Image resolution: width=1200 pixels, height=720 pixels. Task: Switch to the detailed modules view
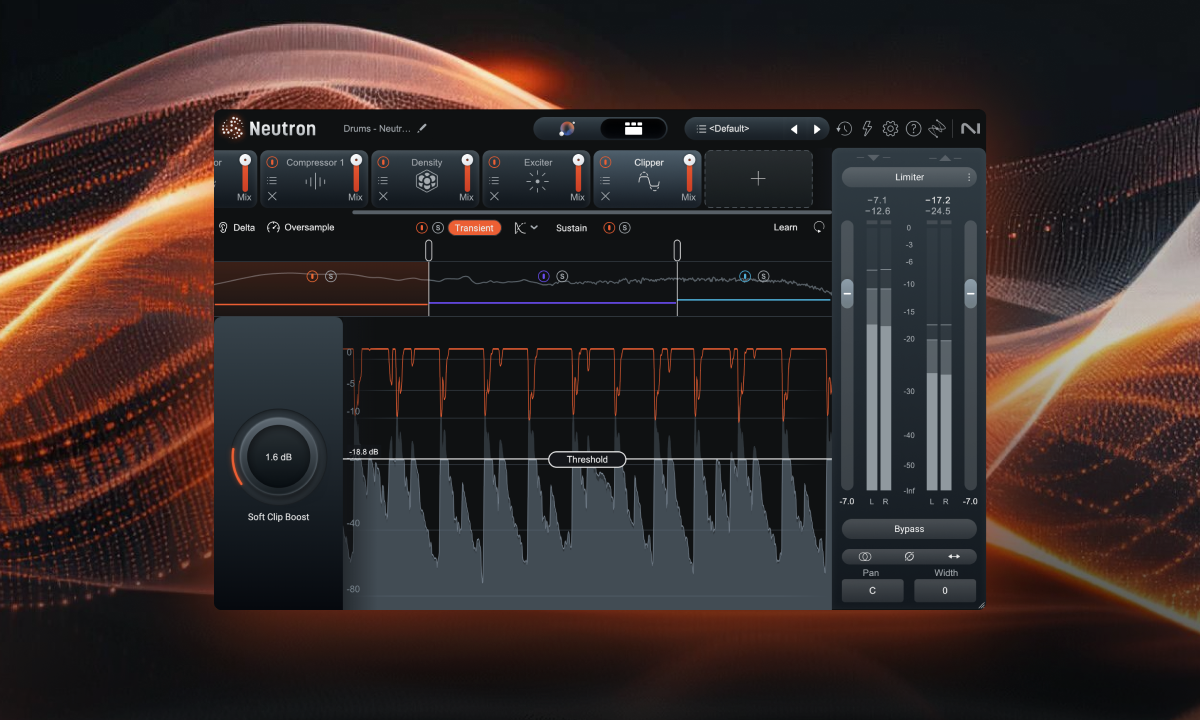633,128
